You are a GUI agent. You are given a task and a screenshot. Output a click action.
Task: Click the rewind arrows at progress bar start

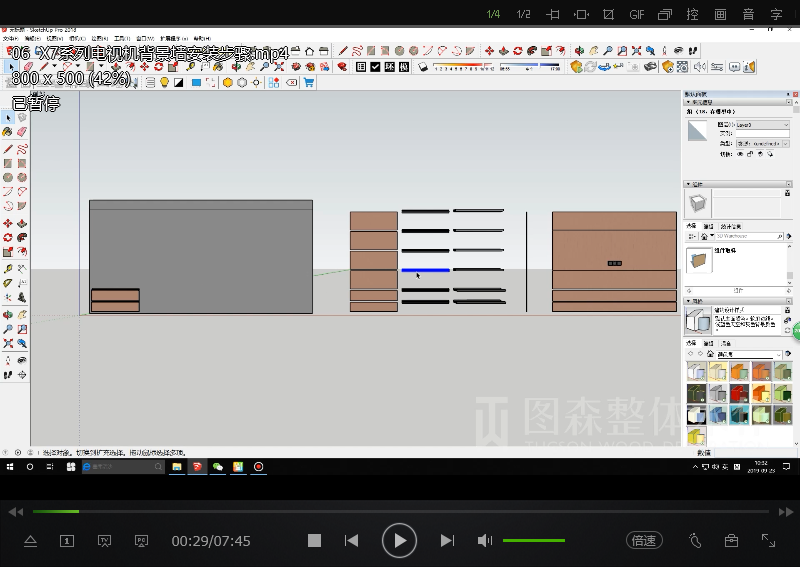tap(15, 511)
